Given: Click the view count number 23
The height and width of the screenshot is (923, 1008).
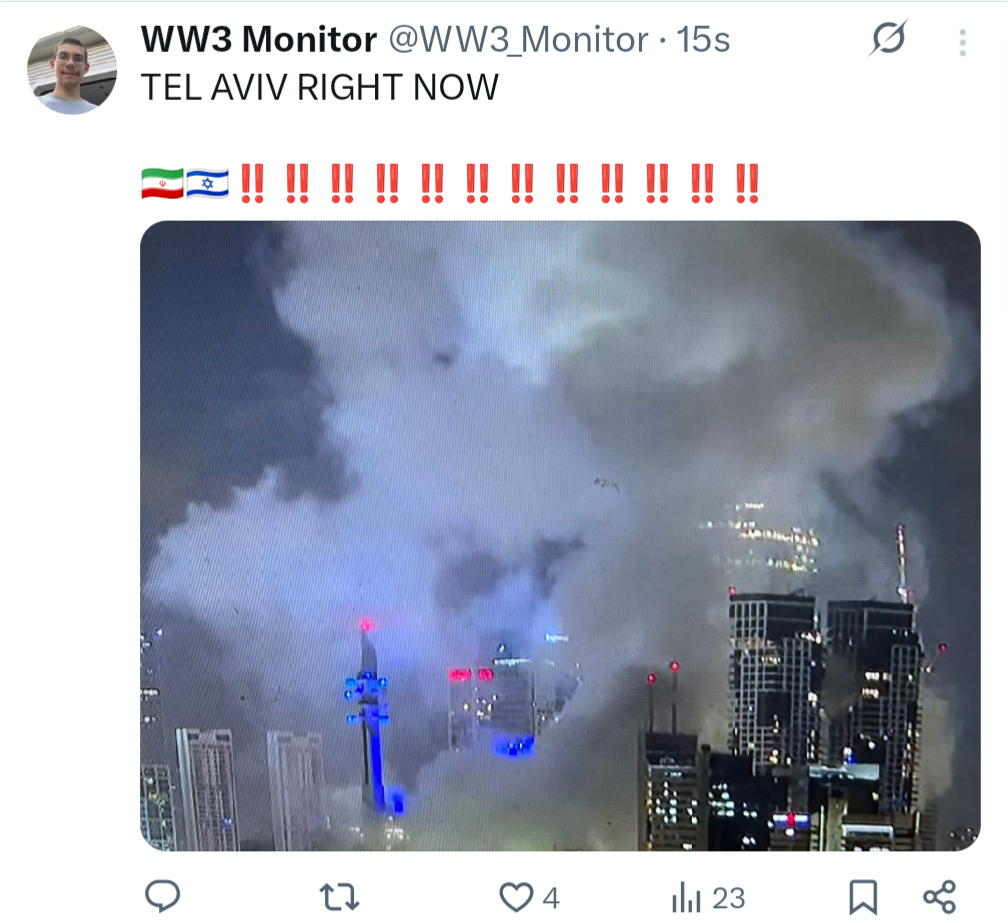Looking at the screenshot, I should [728, 898].
